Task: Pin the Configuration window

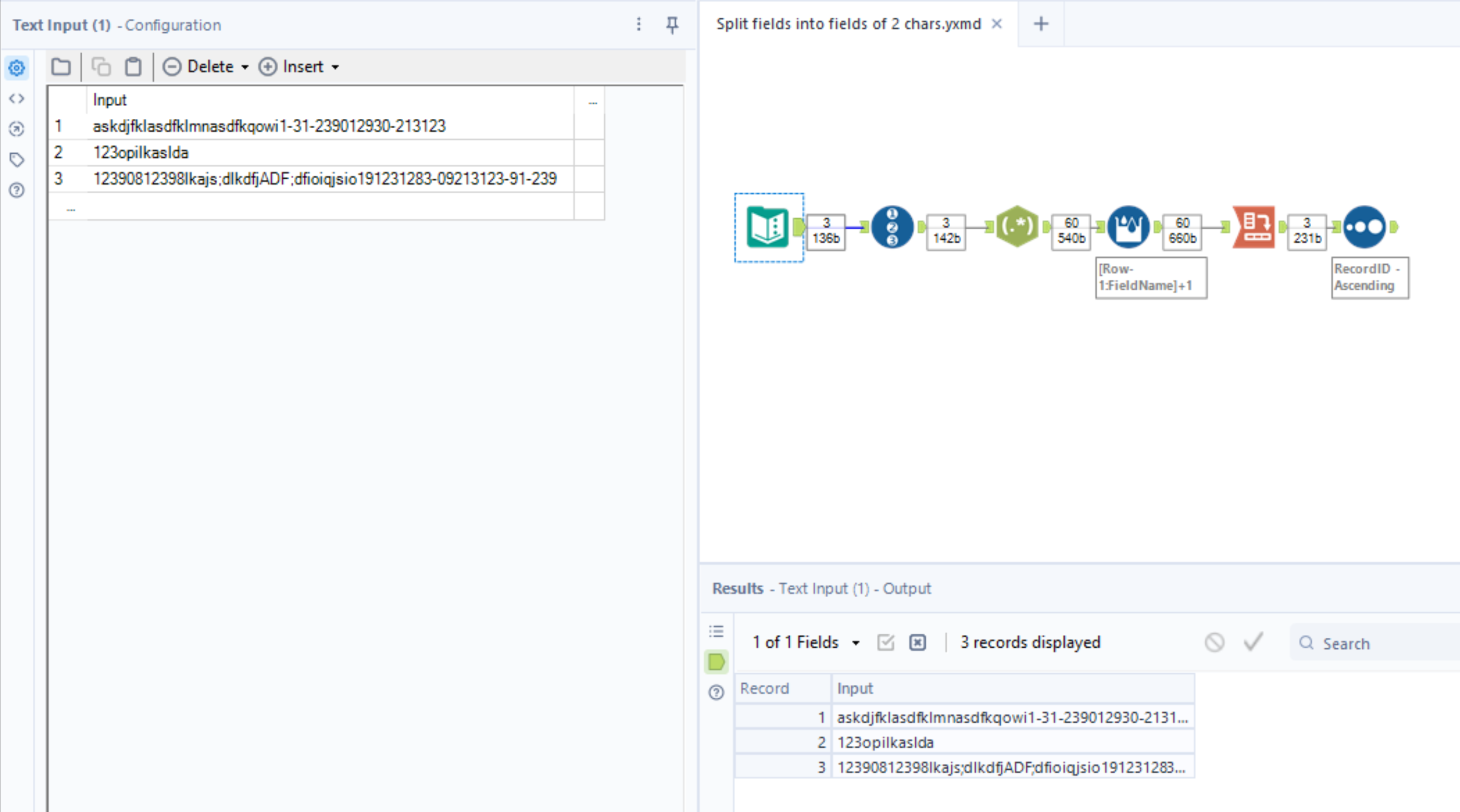Action: click(x=672, y=24)
